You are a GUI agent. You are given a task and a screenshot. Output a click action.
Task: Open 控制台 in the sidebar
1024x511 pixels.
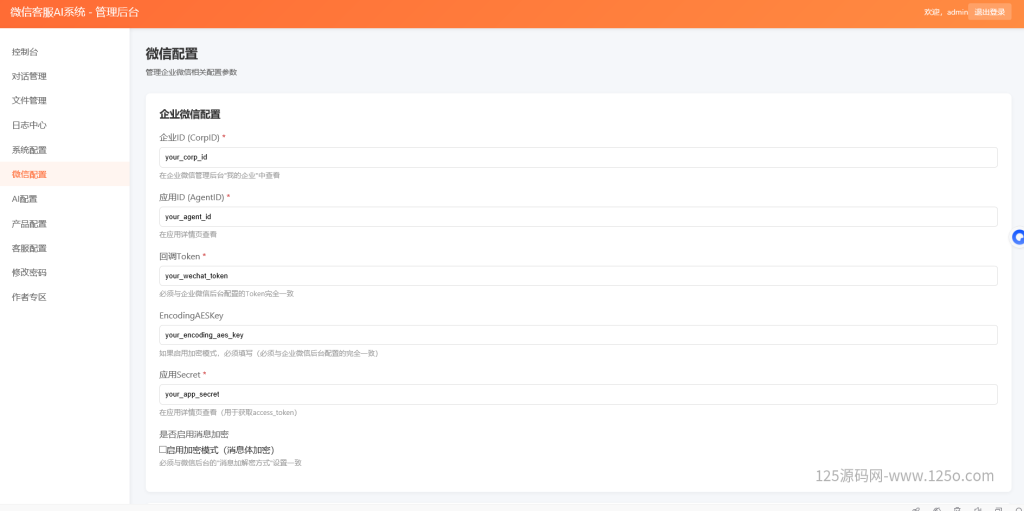point(25,52)
